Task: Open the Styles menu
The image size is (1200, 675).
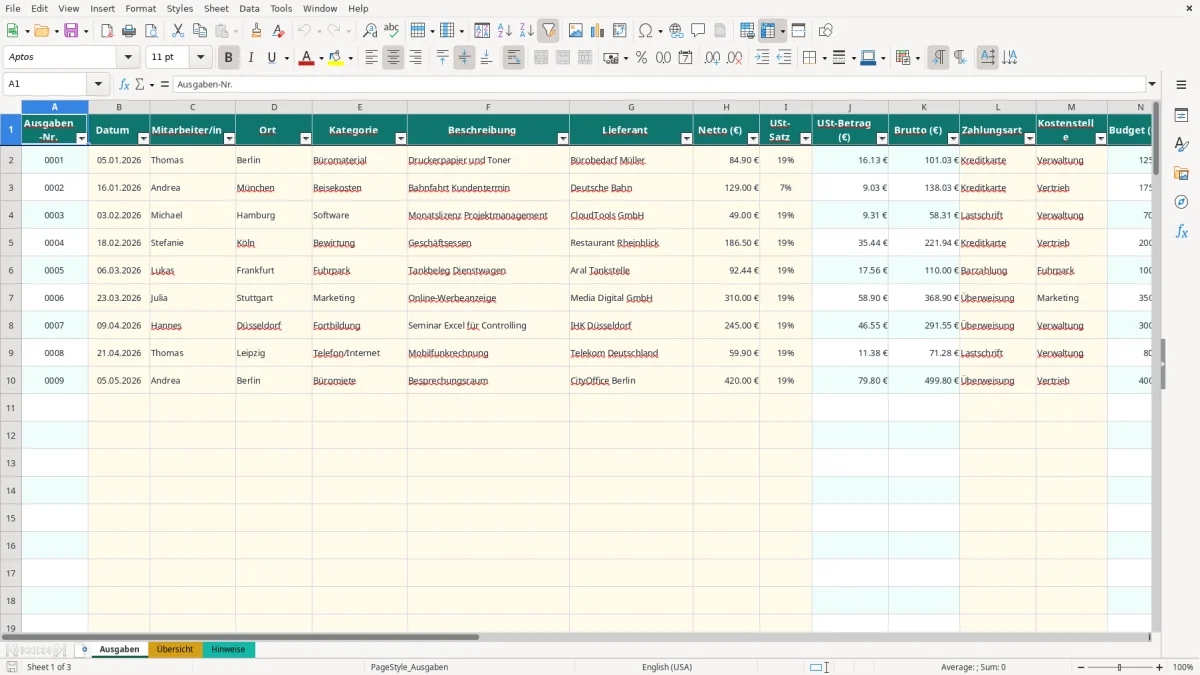Action: pos(180,8)
